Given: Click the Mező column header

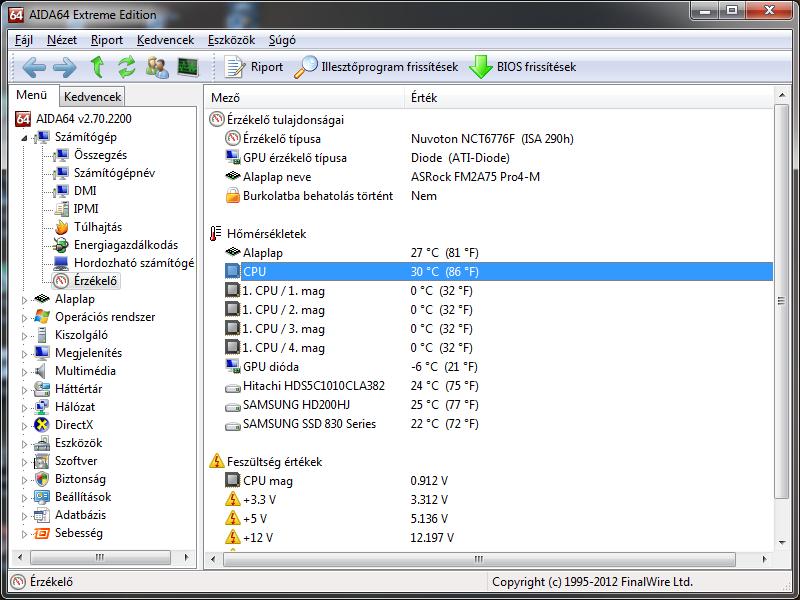Looking at the screenshot, I should pos(305,97).
